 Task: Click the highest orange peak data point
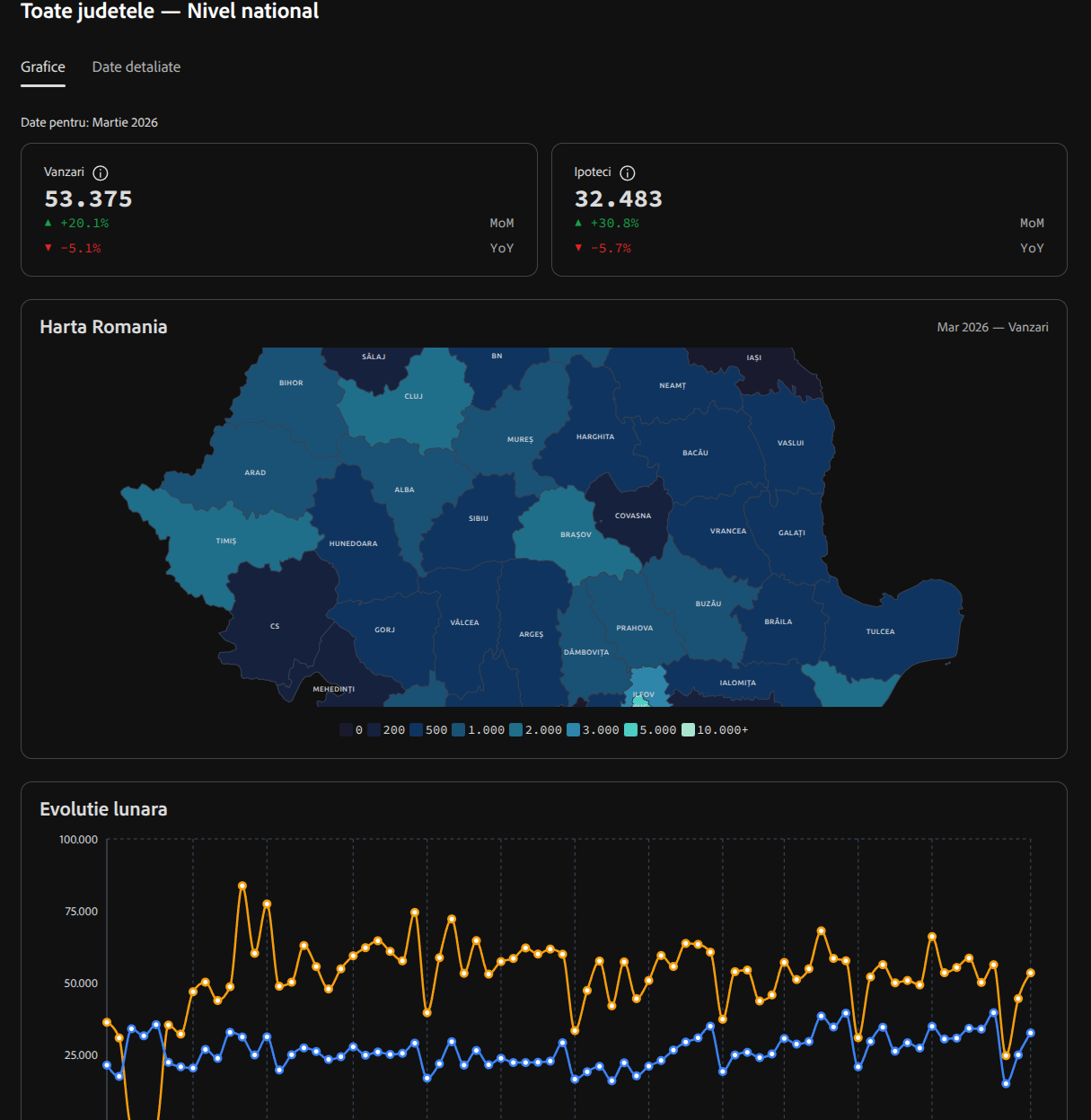[x=242, y=886]
